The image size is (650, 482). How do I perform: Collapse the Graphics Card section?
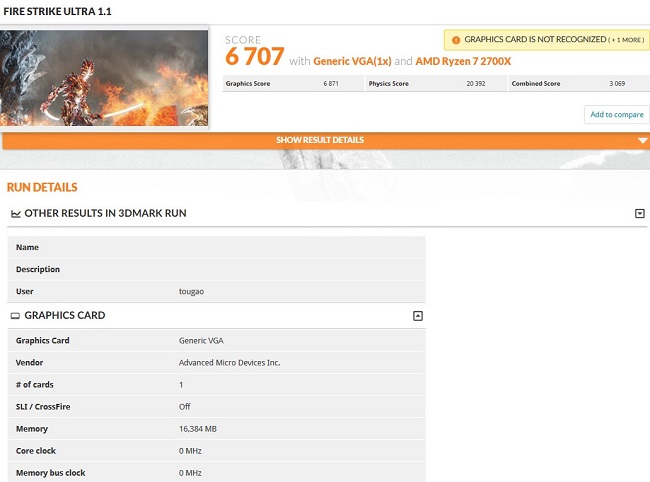pos(418,316)
